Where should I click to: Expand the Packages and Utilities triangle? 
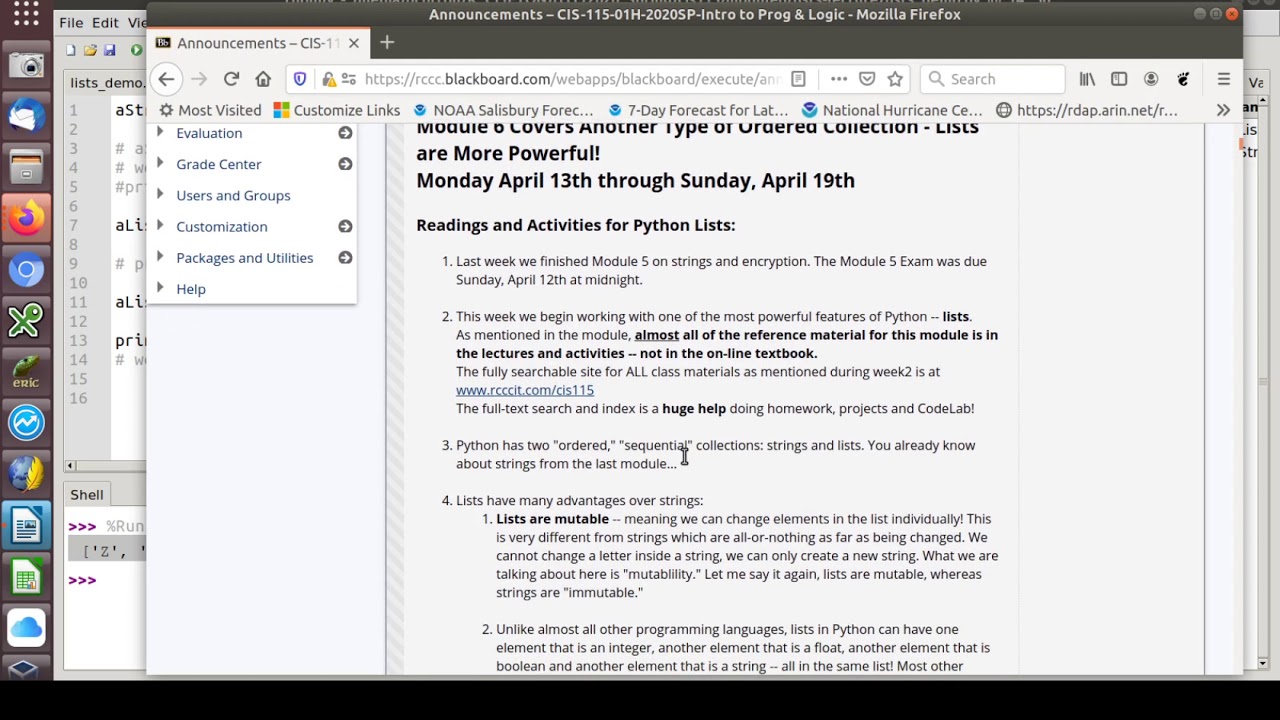point(160,257)
